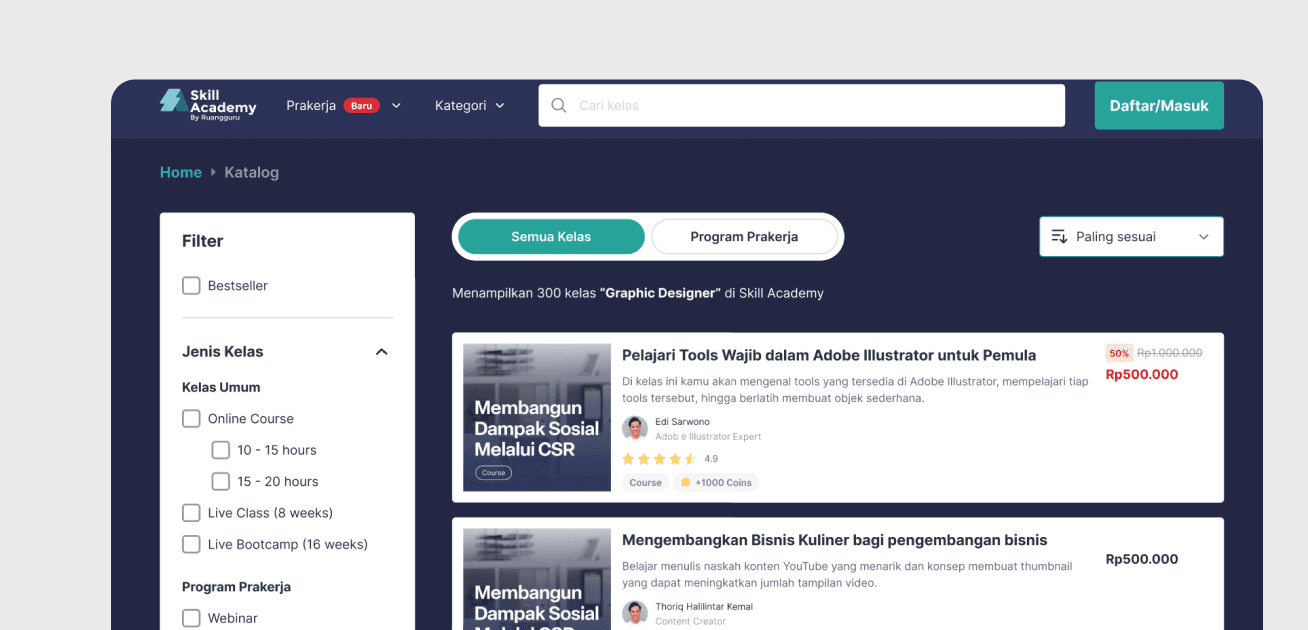Open course Pelajari Tools Wajib dalam Adobe Illustrator
Viewport: 1308px width, 630px height.
click(829, 355)
